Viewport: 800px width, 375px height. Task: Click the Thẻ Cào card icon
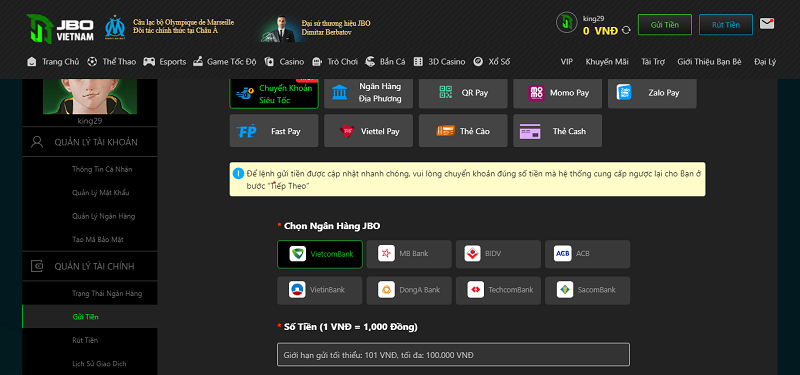(x=445, y=131)
